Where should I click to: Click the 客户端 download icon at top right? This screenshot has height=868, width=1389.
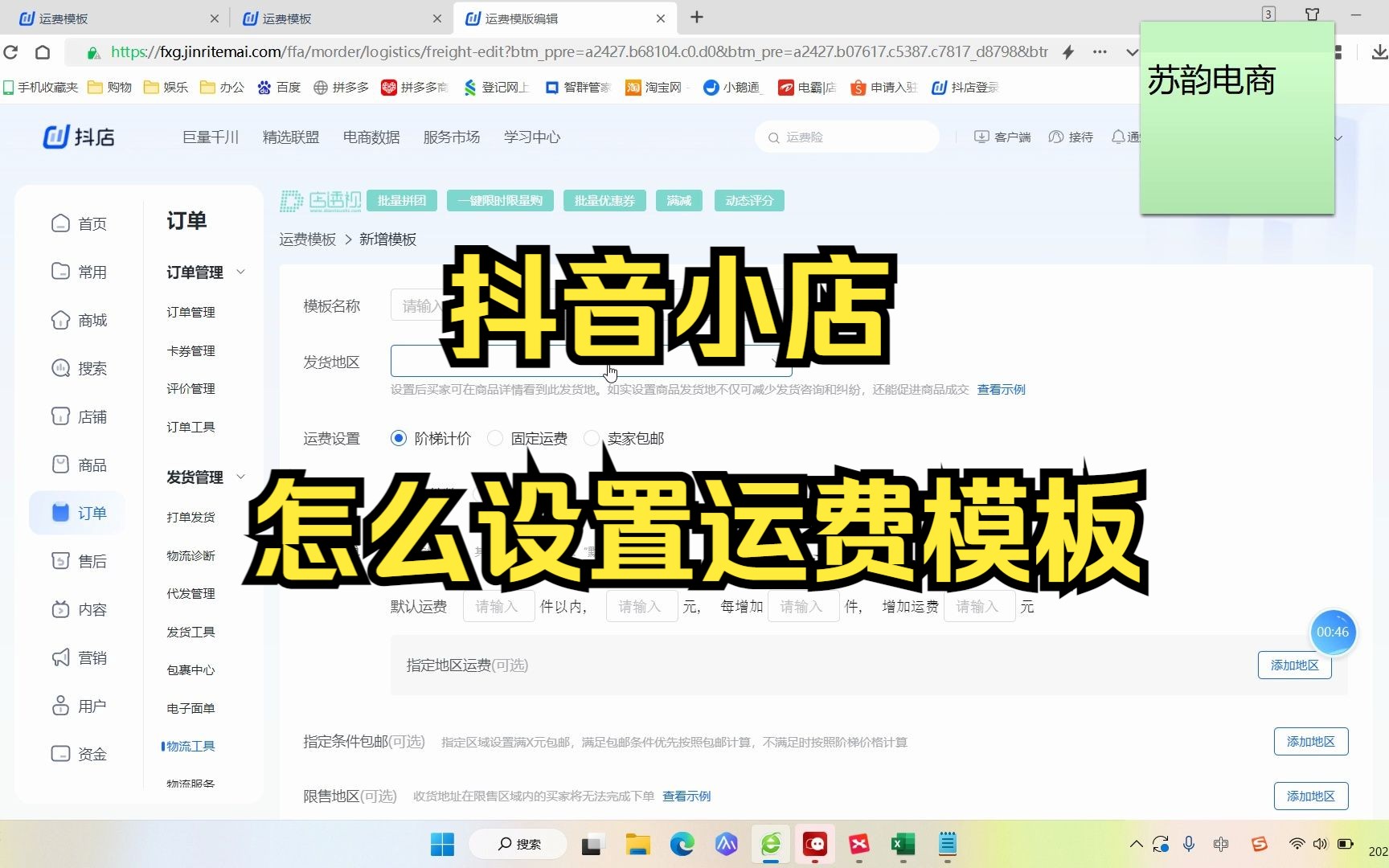pyautogui.click(x=982, y=137)
